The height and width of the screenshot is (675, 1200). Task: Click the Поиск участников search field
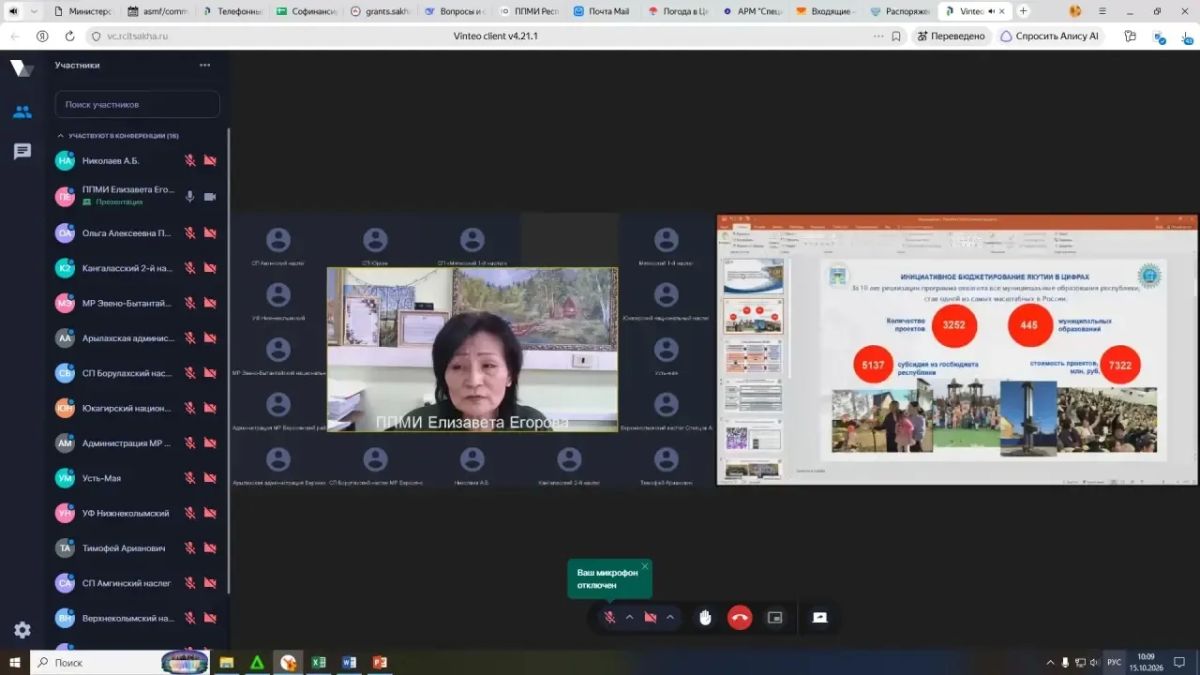click(x=137, y=104)
